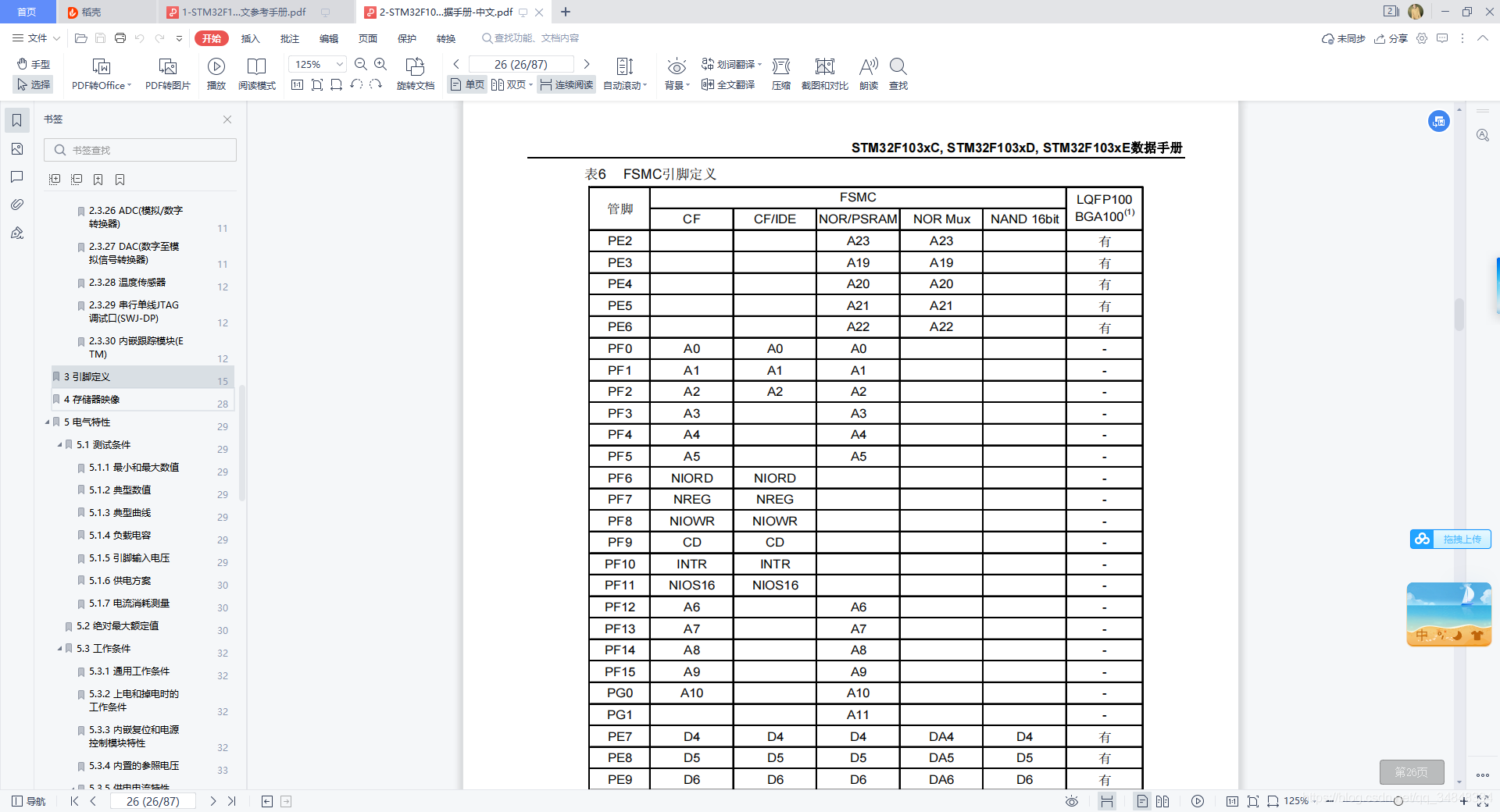The height and width of the screenshot is (812, 1500).
Task: Open the thumbnails panel icon in the sidebar
Action: (16, 148)
